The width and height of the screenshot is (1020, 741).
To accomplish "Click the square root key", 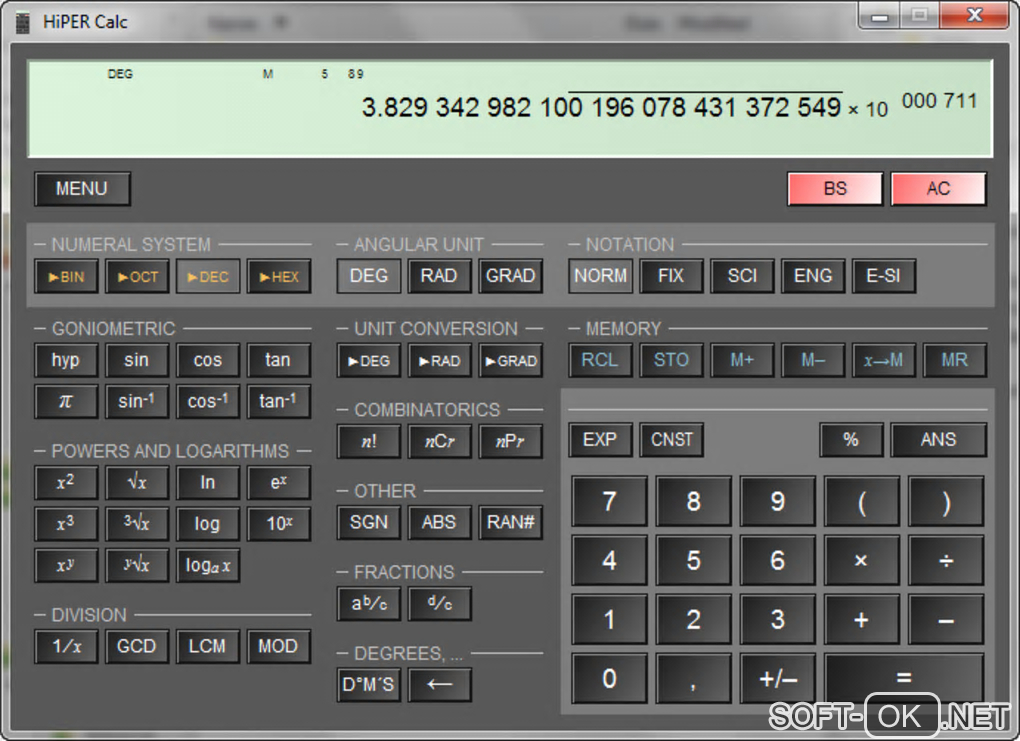I will pyautogui.click(x=137, y=483).
